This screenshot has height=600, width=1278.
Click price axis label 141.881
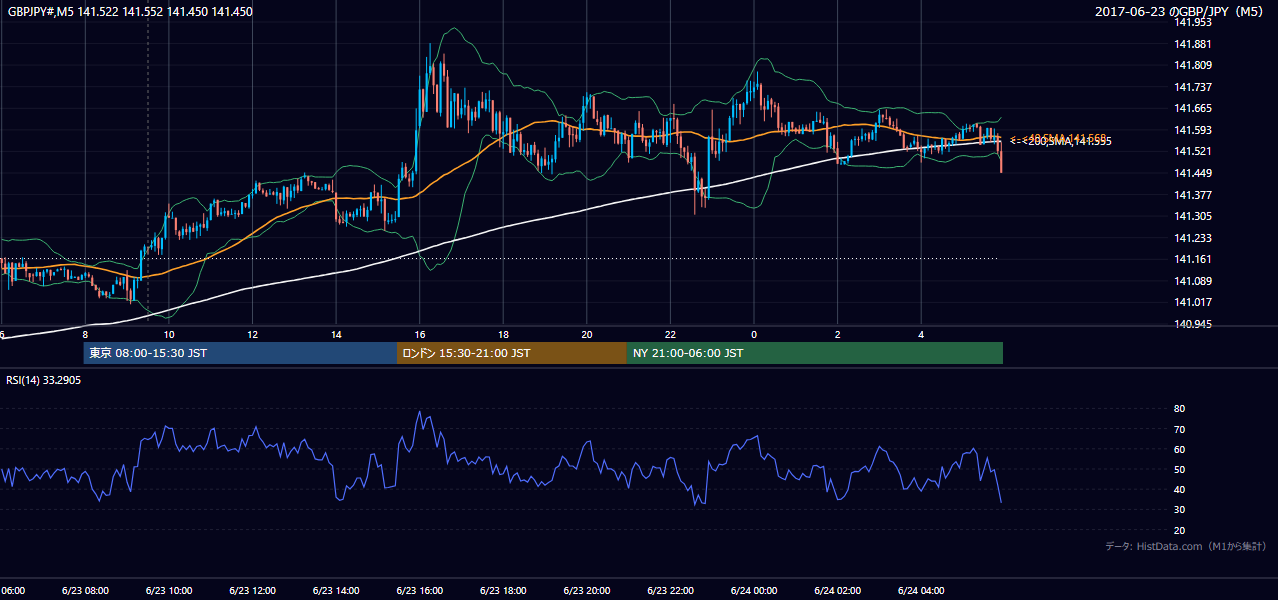[1193, 44]
